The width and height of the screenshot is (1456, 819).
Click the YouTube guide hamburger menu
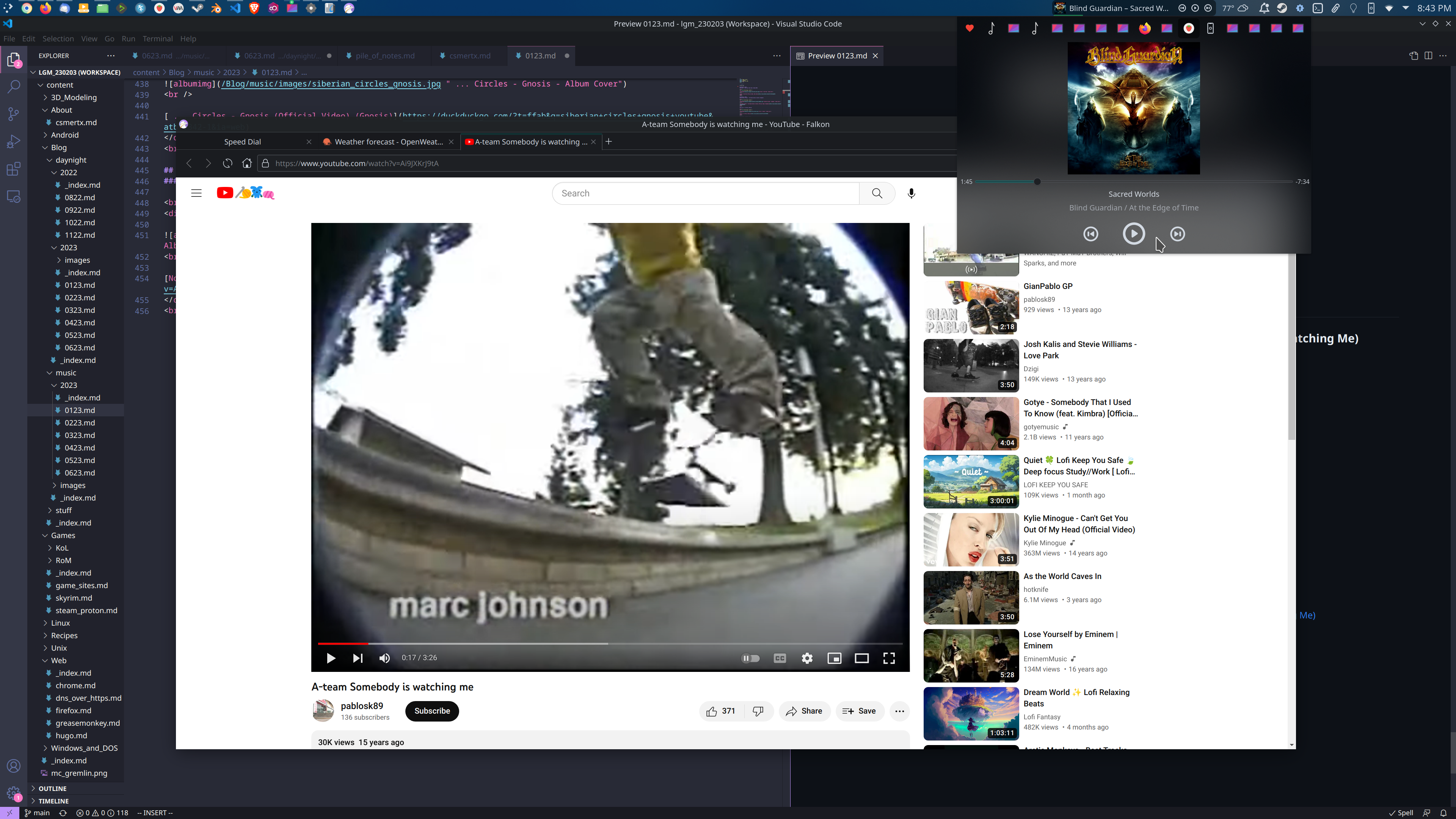(x=196, y=193)
